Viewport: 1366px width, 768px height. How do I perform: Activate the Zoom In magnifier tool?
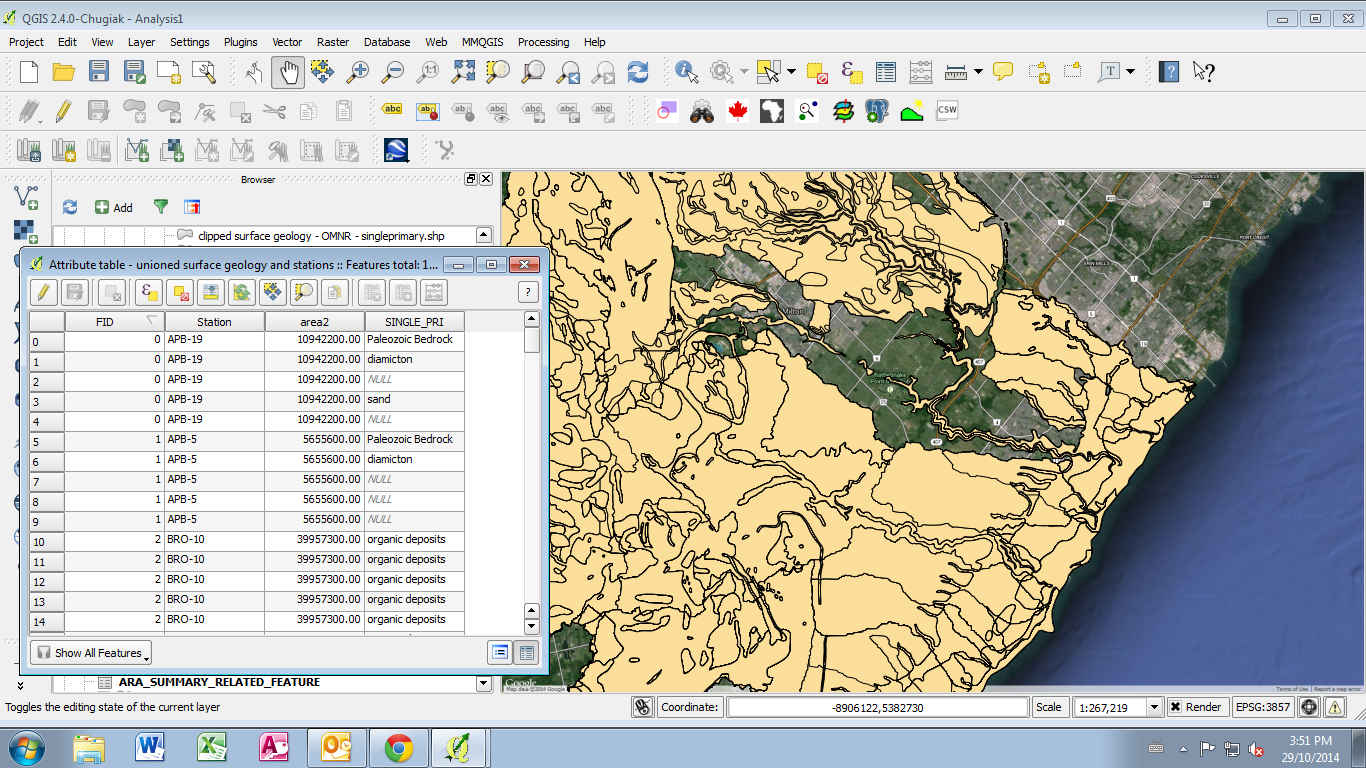[357, 72]
